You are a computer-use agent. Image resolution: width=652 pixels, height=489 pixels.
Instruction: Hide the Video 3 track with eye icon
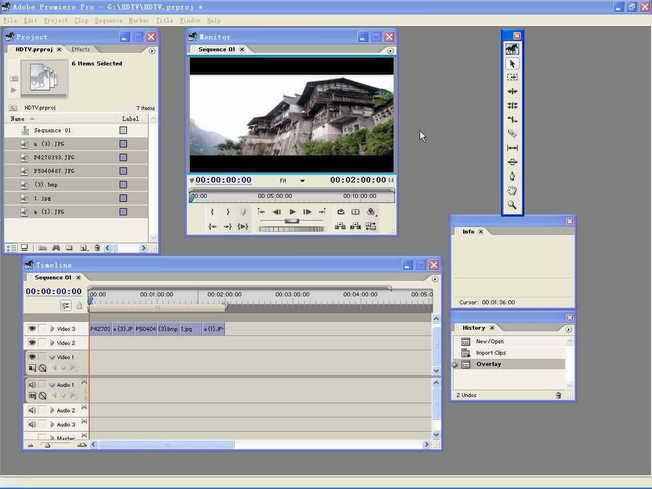click(x=32, y=328)
